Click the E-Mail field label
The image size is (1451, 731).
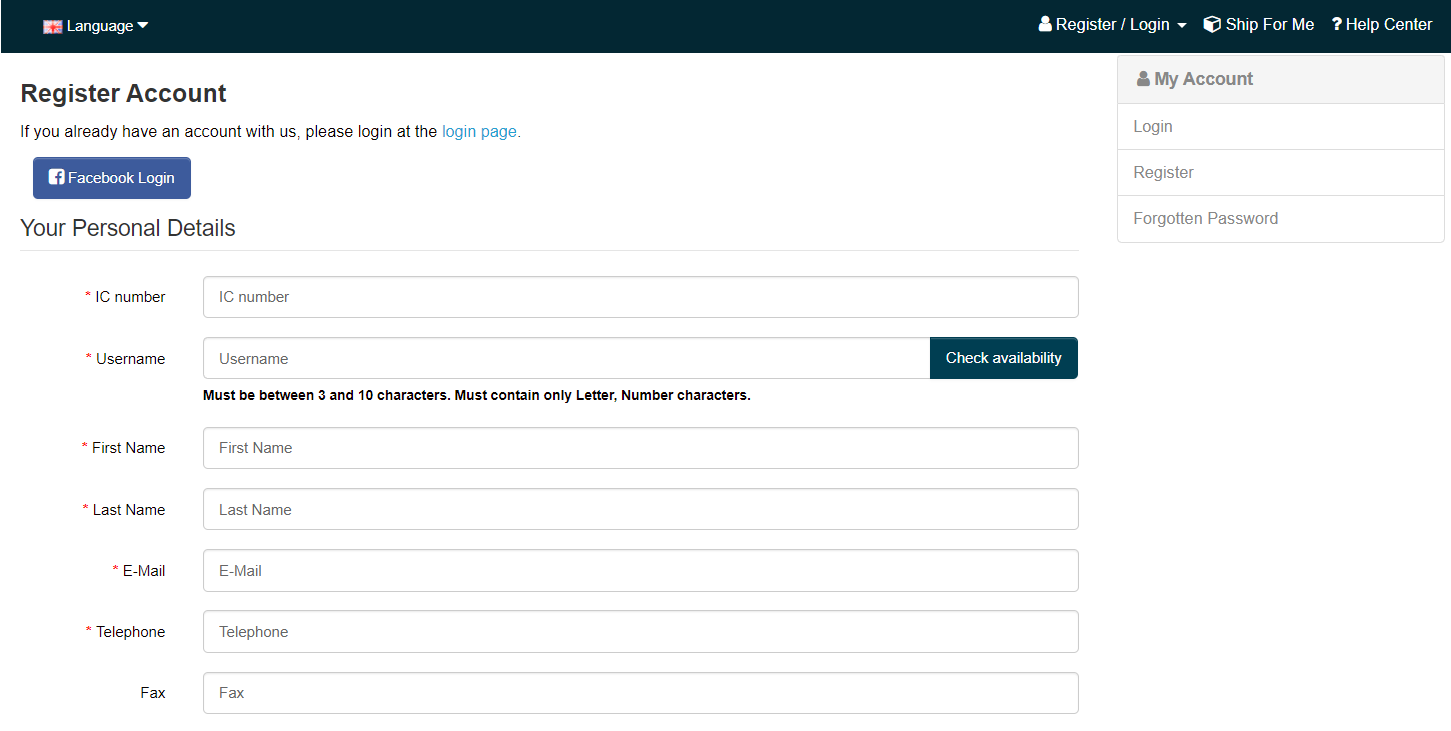(x=139, y=571)
